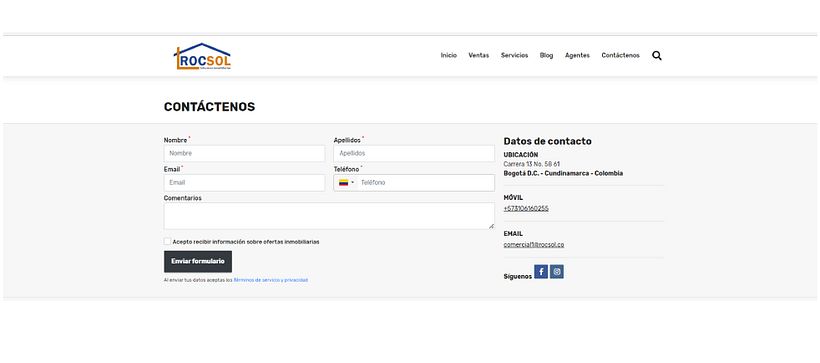Image resolution: width=820 pixels, height=363 pixels.
Task: Select the MÓVIL label
Action: [x=513, y=198]
